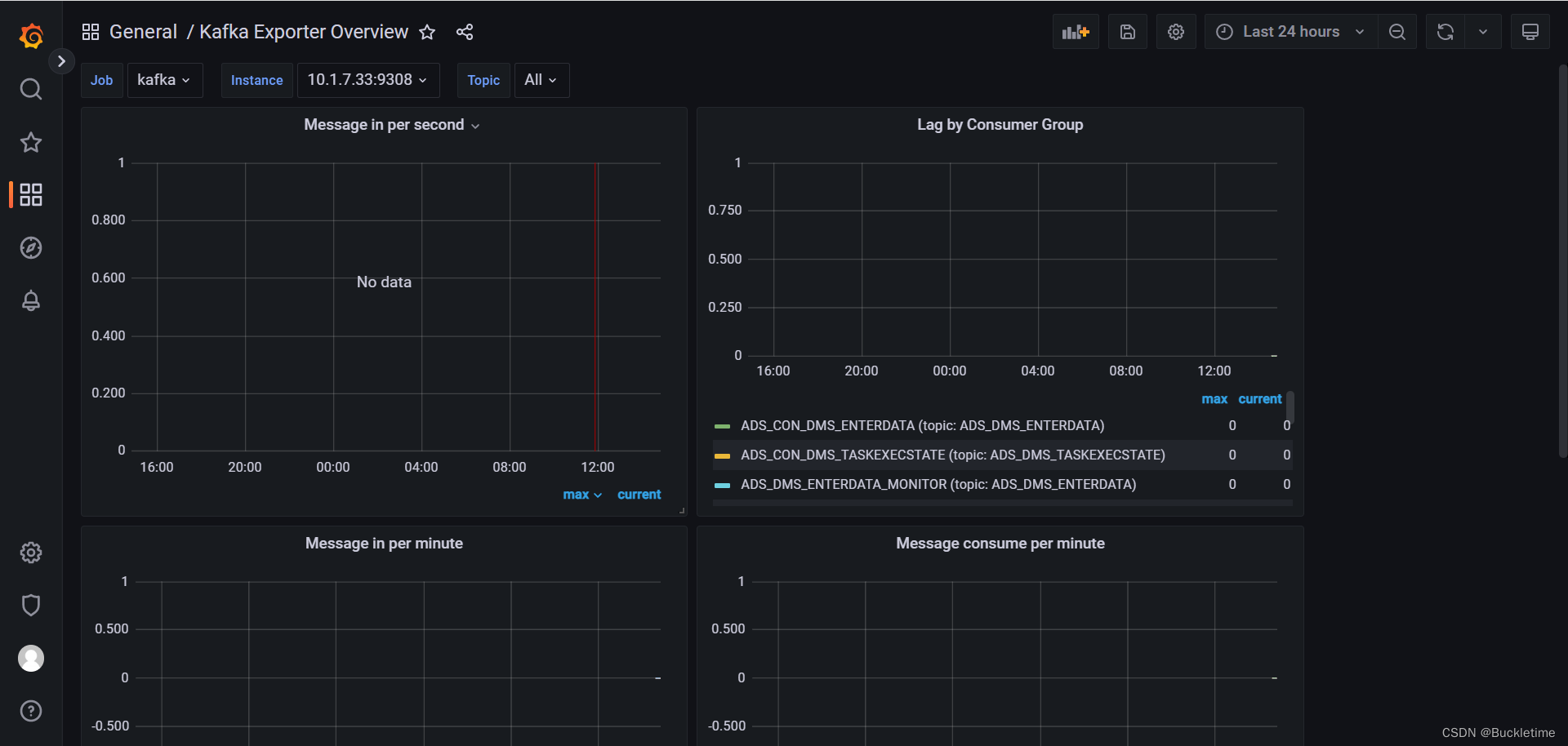Sort legend by current in Message in per second
Image resolution: width=1568 pixels, height=746 pixels.
coord(639,495)
